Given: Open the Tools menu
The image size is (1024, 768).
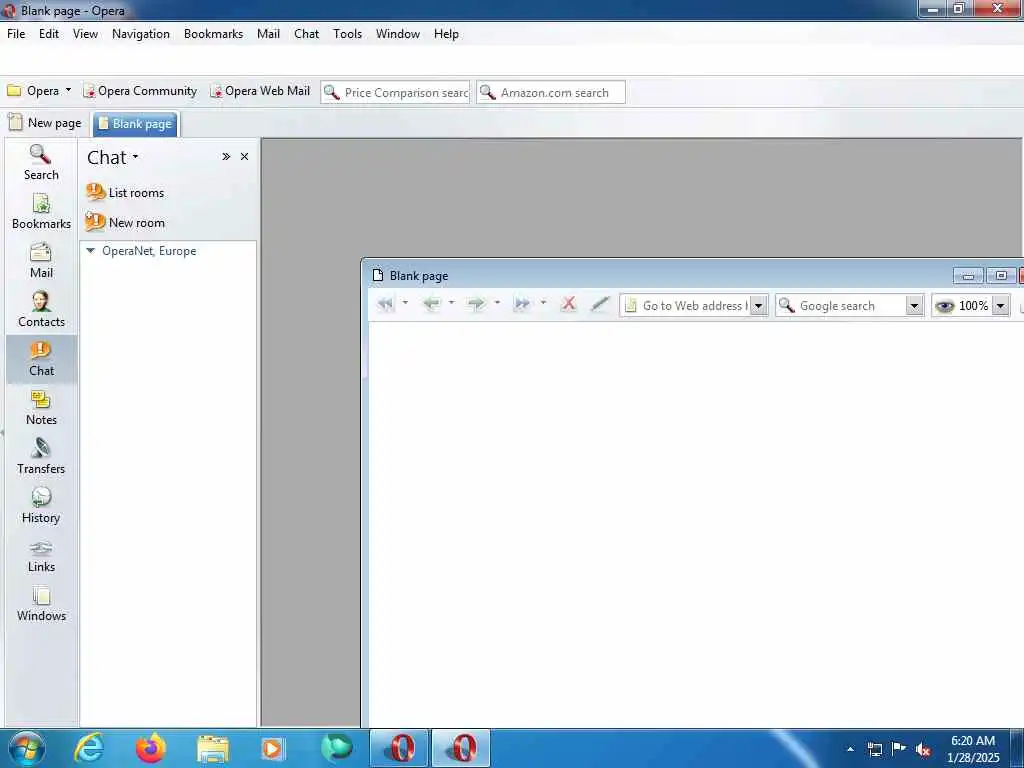Looking at the screenshot, I should click(347, 34).
